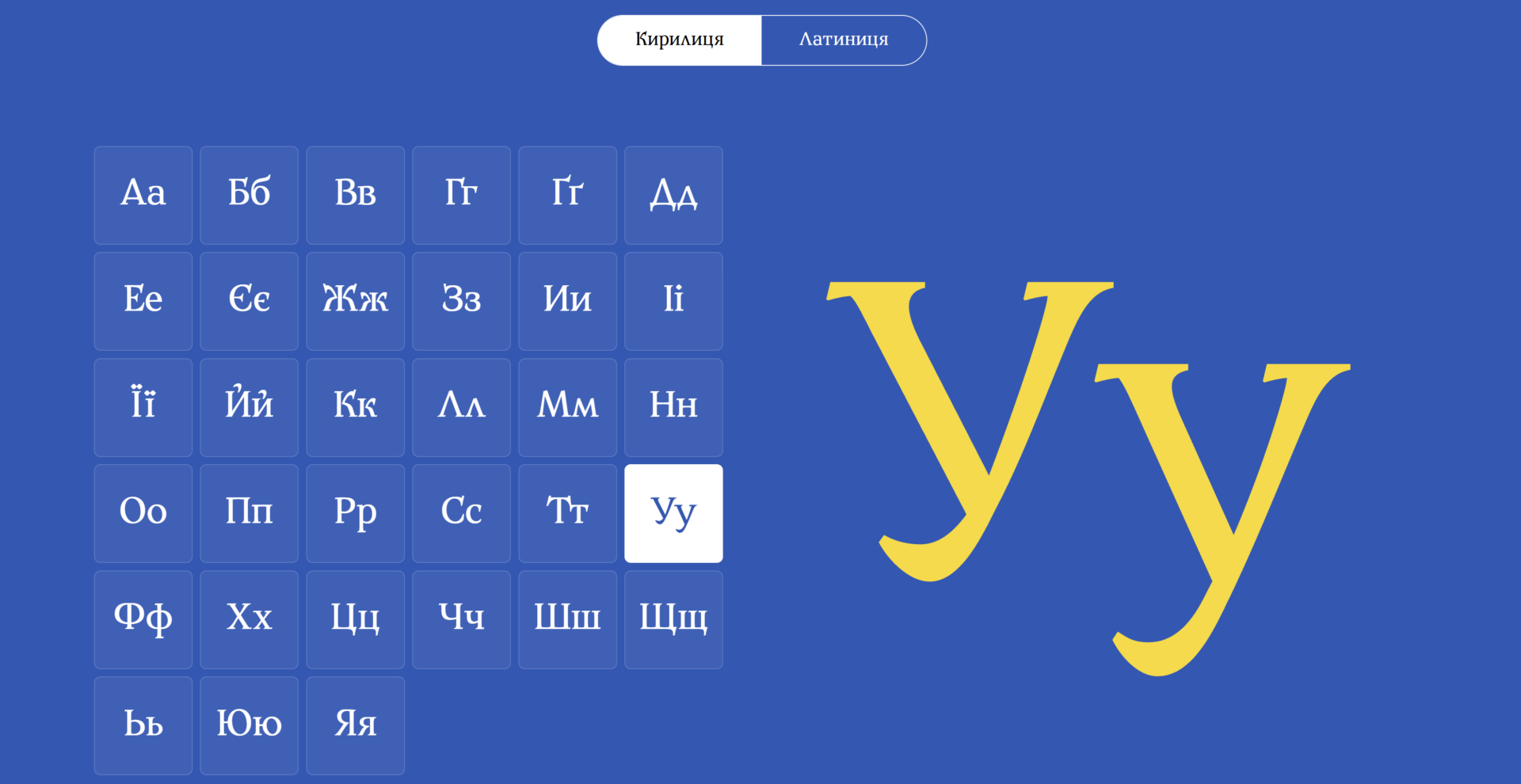Switch to the Кирилиця tab
Screen dimensions: 1521x784
[680, 40]
